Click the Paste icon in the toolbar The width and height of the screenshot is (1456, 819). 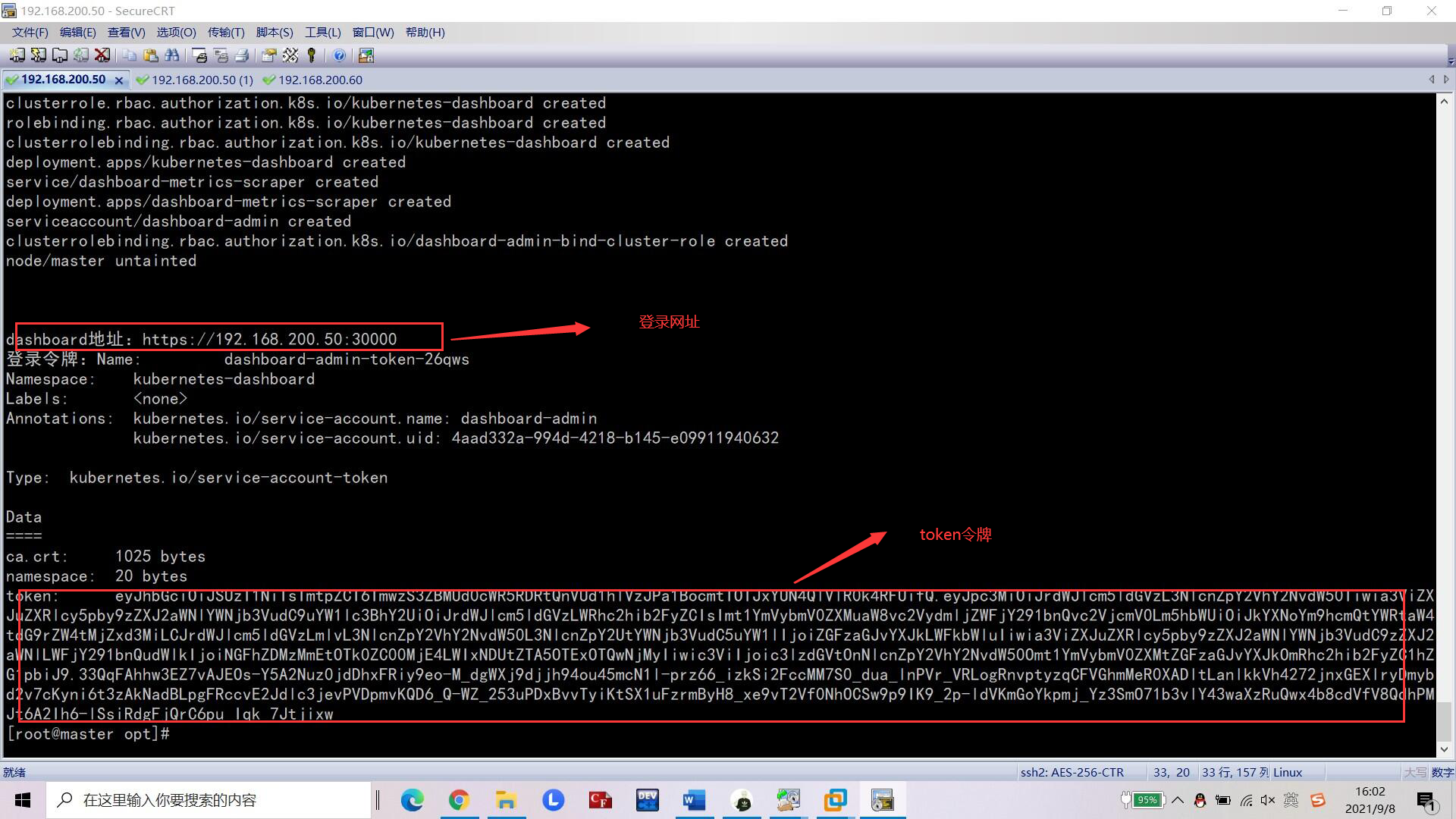click(x=151, y=55)
